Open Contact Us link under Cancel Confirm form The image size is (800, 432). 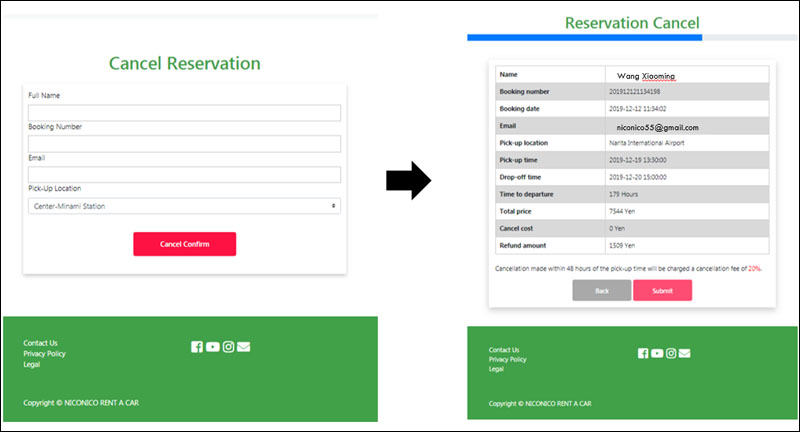(x=40, y=343)
